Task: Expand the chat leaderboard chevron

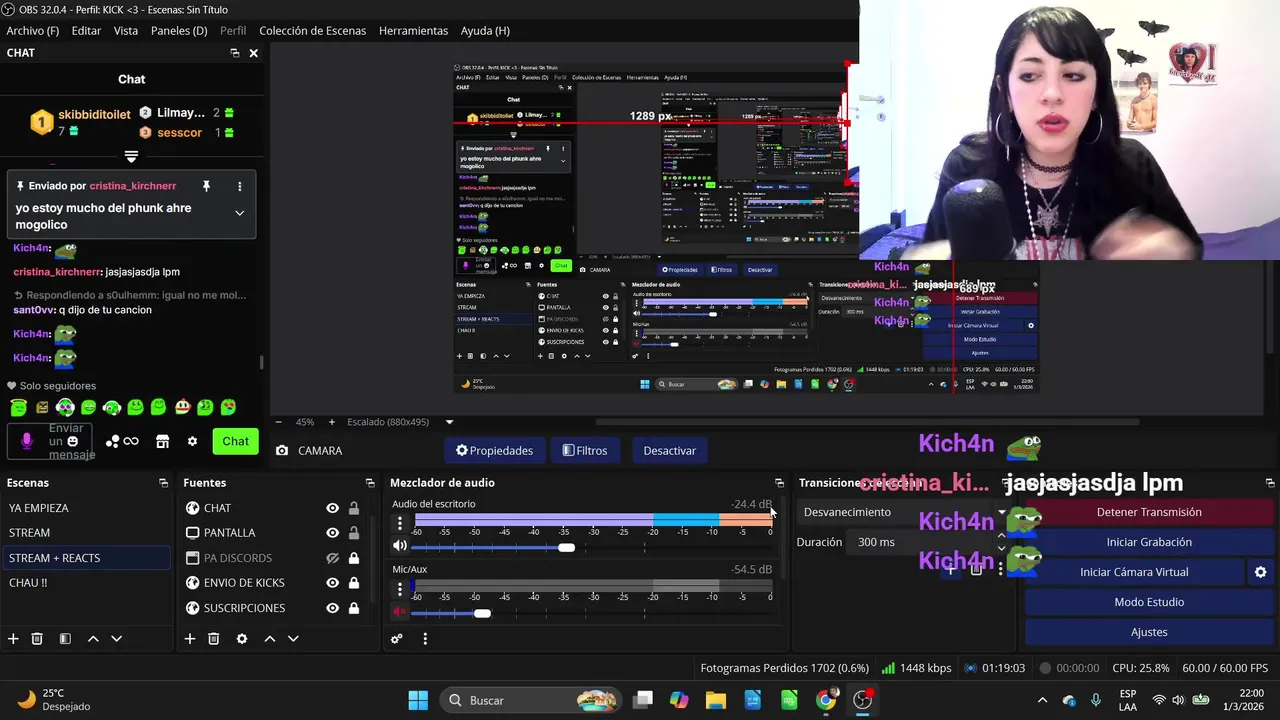Action: pyautogui.click(x=131, y=157)
